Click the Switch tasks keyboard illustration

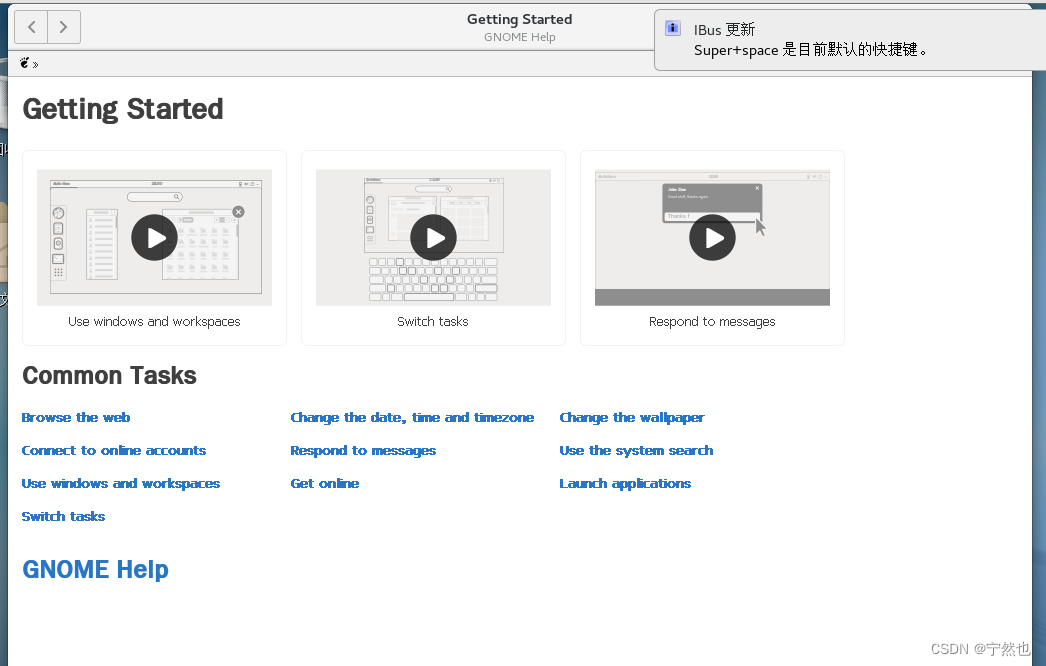[433, 280]
